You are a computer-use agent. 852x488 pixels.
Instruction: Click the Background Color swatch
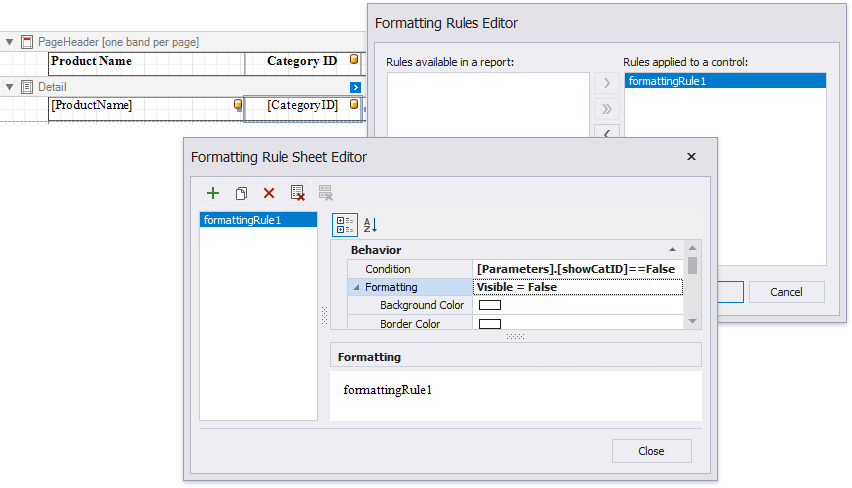coord(490,305)
